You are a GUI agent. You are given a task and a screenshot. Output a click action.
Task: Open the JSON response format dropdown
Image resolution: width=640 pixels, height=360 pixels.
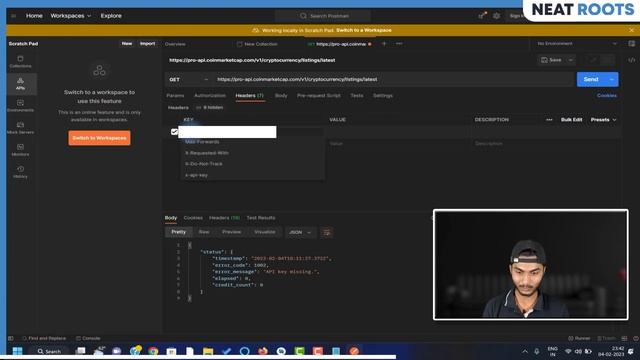click(x=300, y=232)
